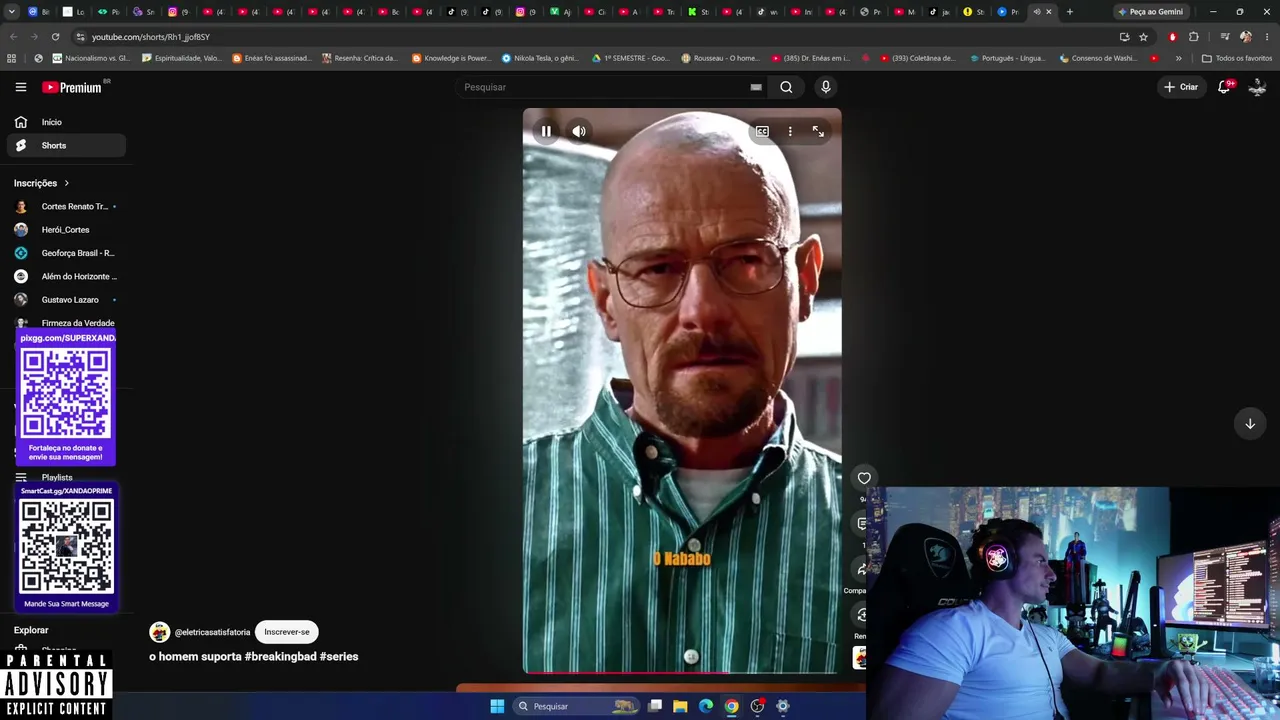Select Shorts in the sidebar
Screen dimensions: 1280x720
(x=66, y=146)
